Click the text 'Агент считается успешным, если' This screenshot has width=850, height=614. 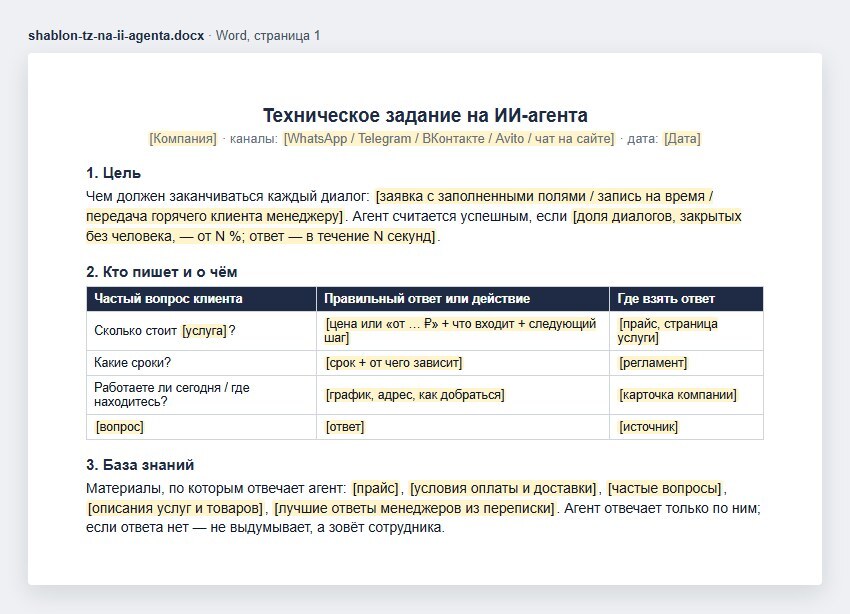(x=459, y=216)
